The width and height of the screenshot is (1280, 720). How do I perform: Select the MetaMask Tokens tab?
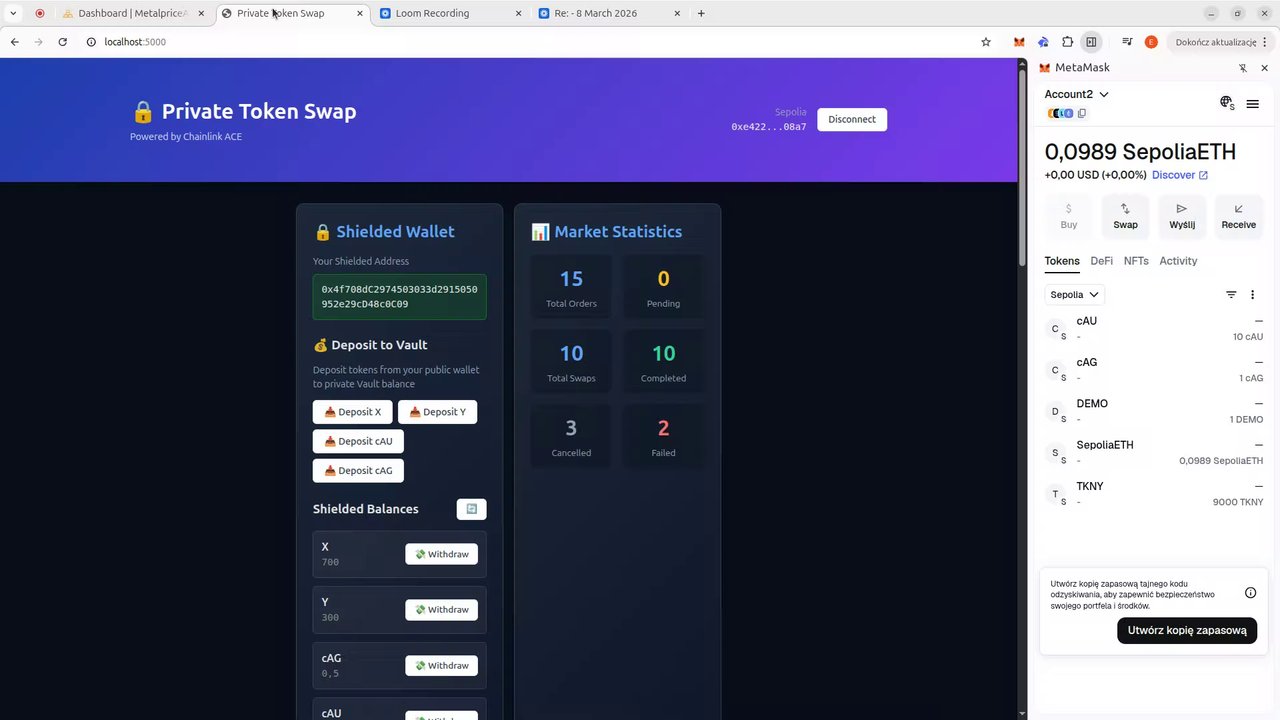tap(1062, 261)
